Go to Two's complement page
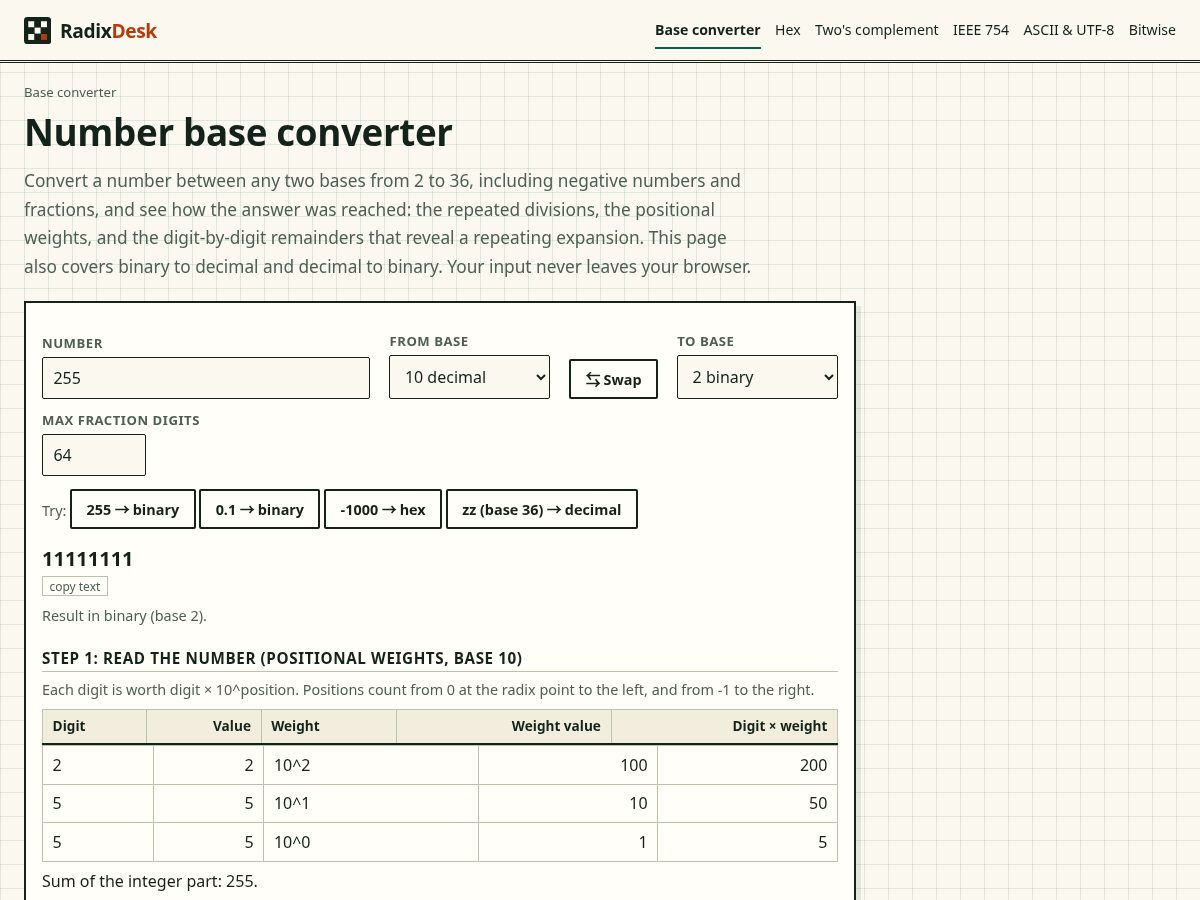Screen dimensions: 1200x900 pyautogui.click(x=876, y=30)
